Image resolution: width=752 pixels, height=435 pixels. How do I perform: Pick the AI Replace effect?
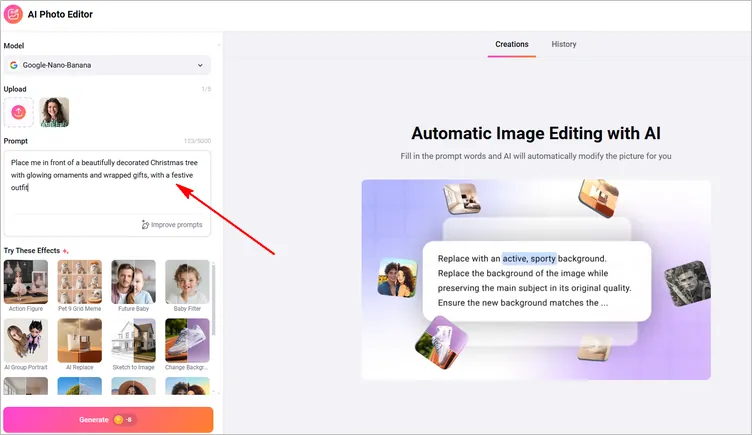(x=79, y=340)
